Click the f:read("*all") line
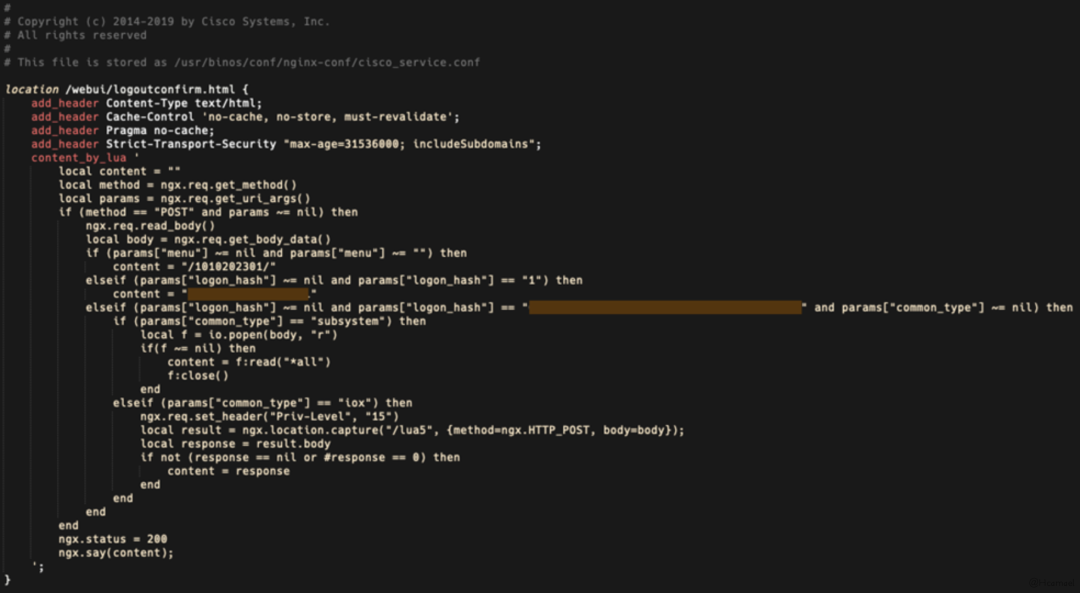Viewport: 1080px width, 593px height. [x=249, y=362]
